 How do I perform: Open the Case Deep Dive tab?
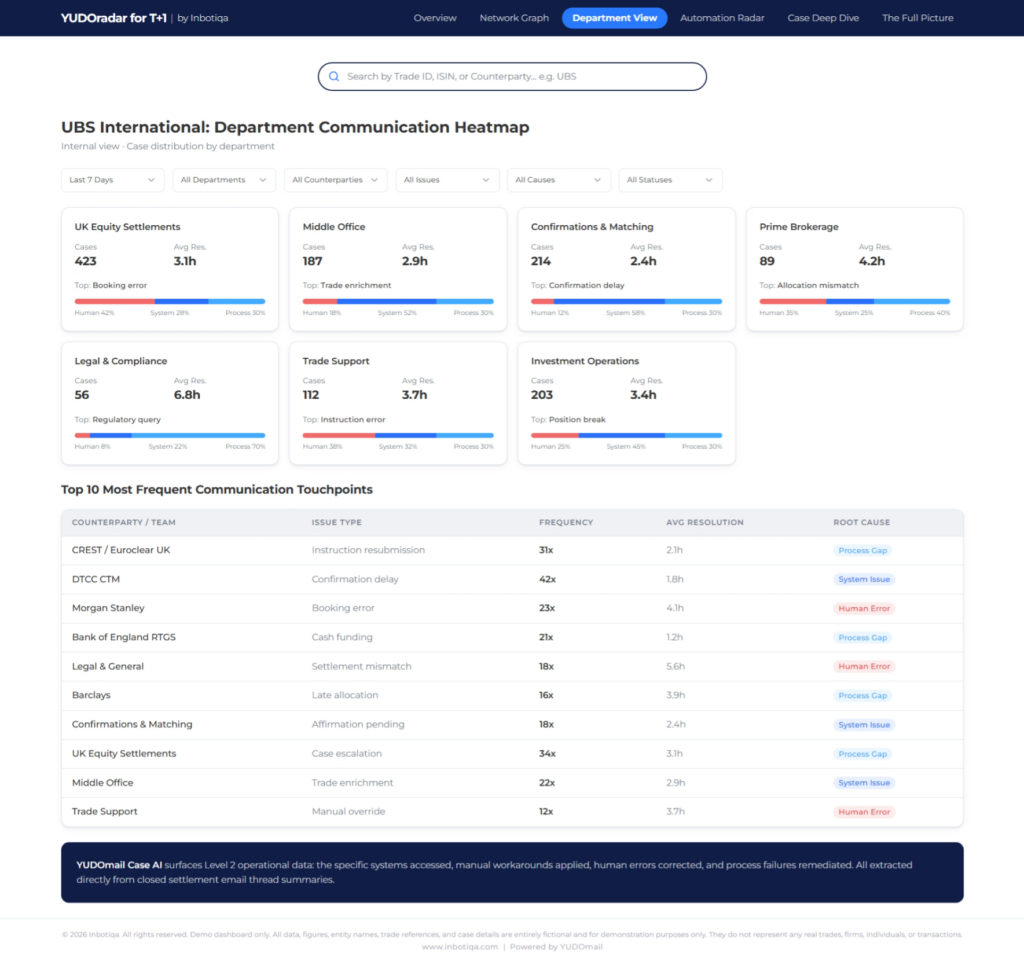(x=823, y=18)
